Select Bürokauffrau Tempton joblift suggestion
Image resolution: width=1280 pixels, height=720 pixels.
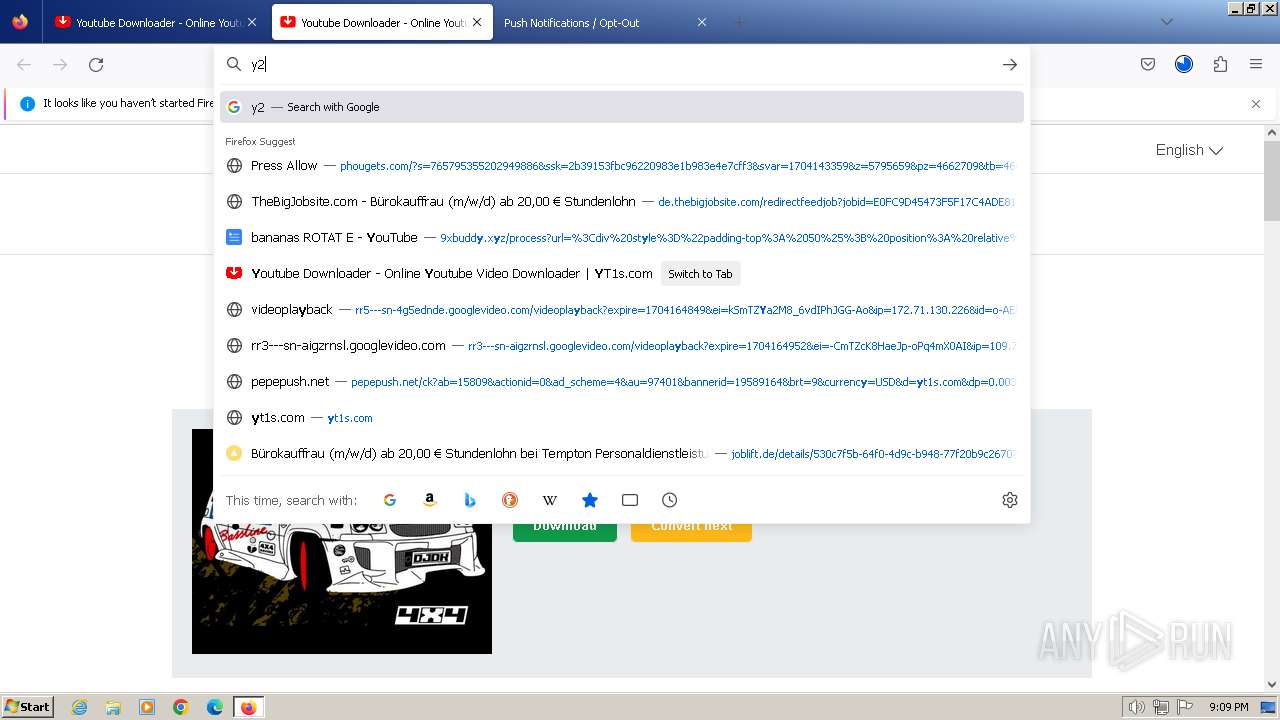[x=622, y=454]
